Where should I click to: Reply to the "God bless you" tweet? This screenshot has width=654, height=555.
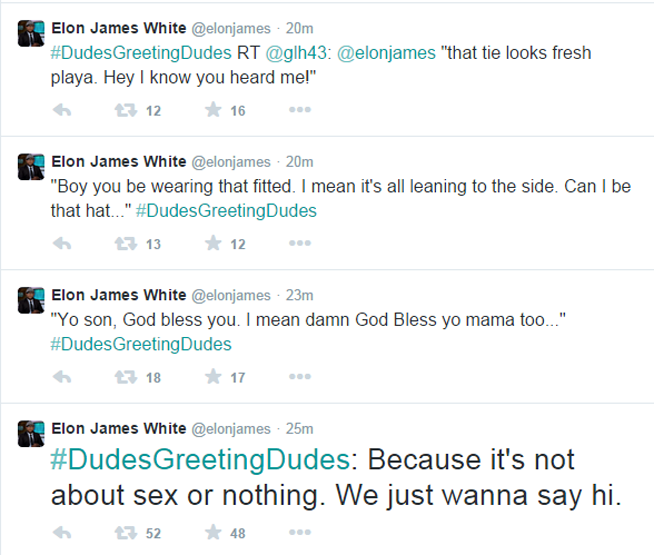coord(61,377)
